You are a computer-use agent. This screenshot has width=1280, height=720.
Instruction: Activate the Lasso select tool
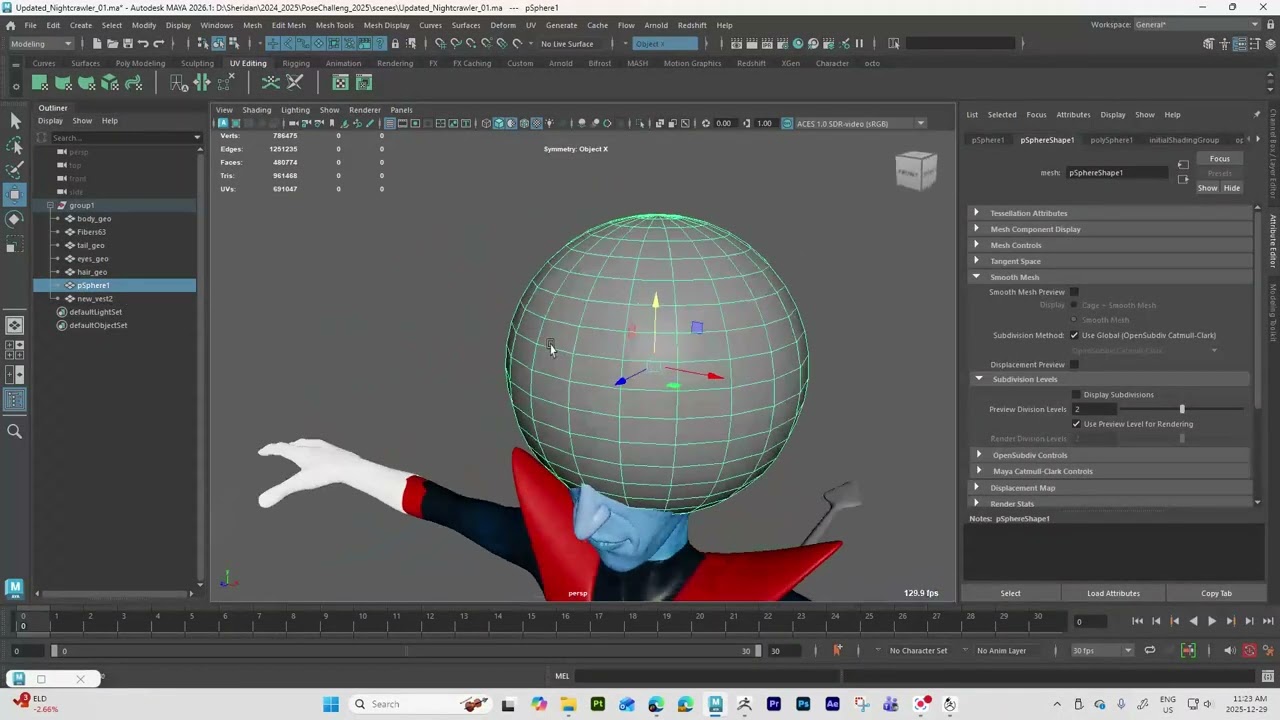click(x=15, y=145)
